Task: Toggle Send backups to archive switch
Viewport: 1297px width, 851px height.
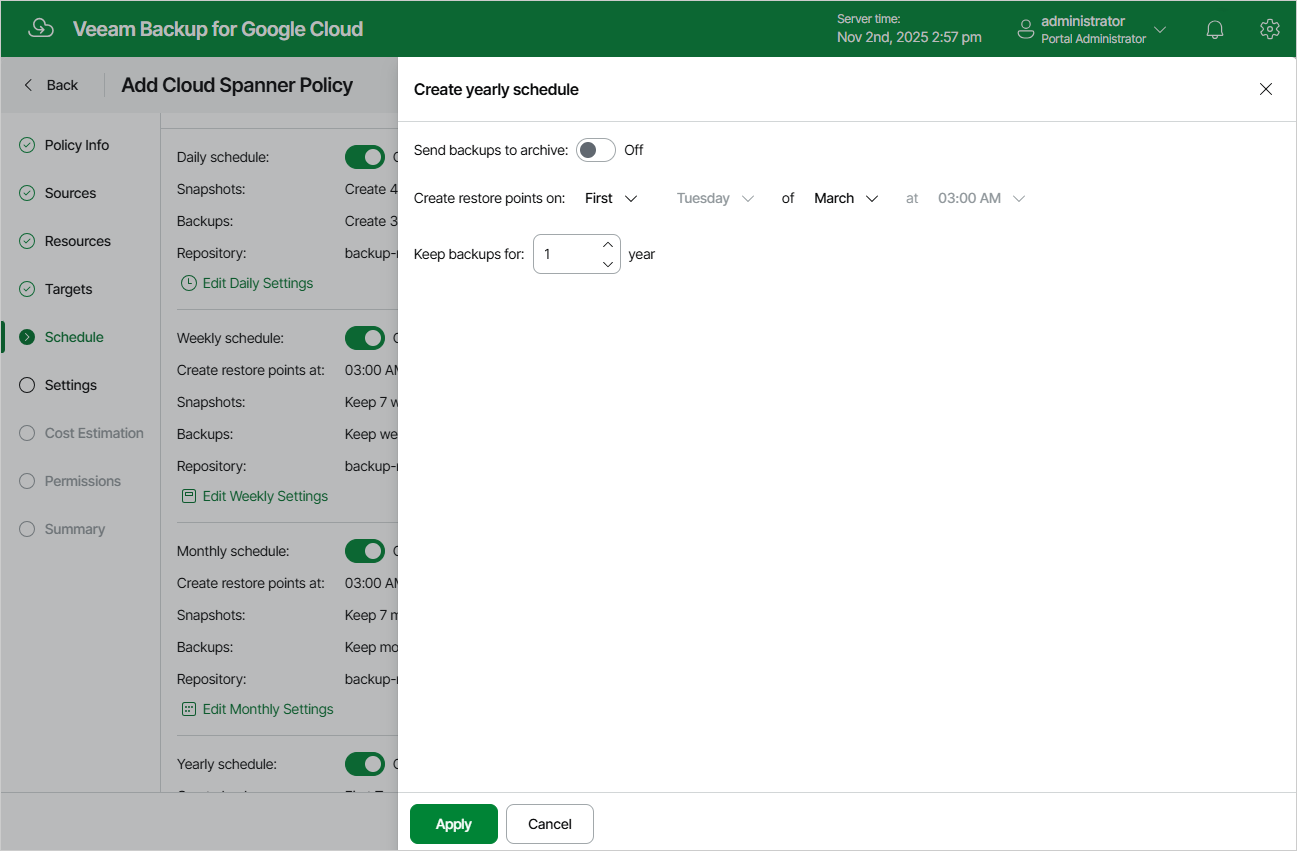Action: click(596, 150)
